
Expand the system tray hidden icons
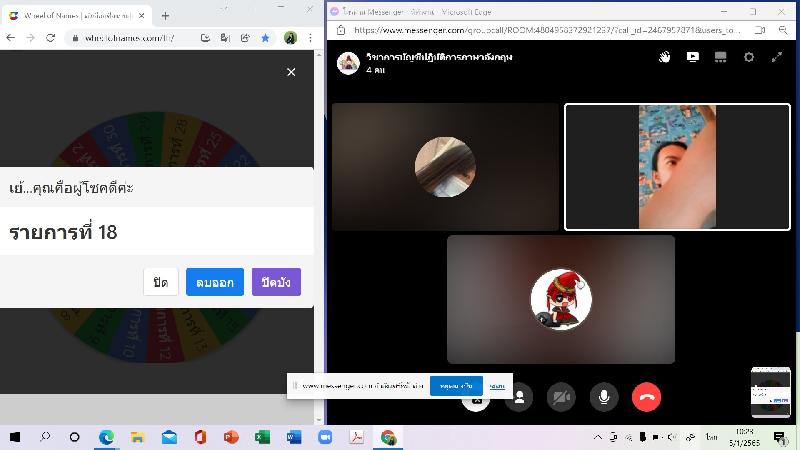[598, 438]
